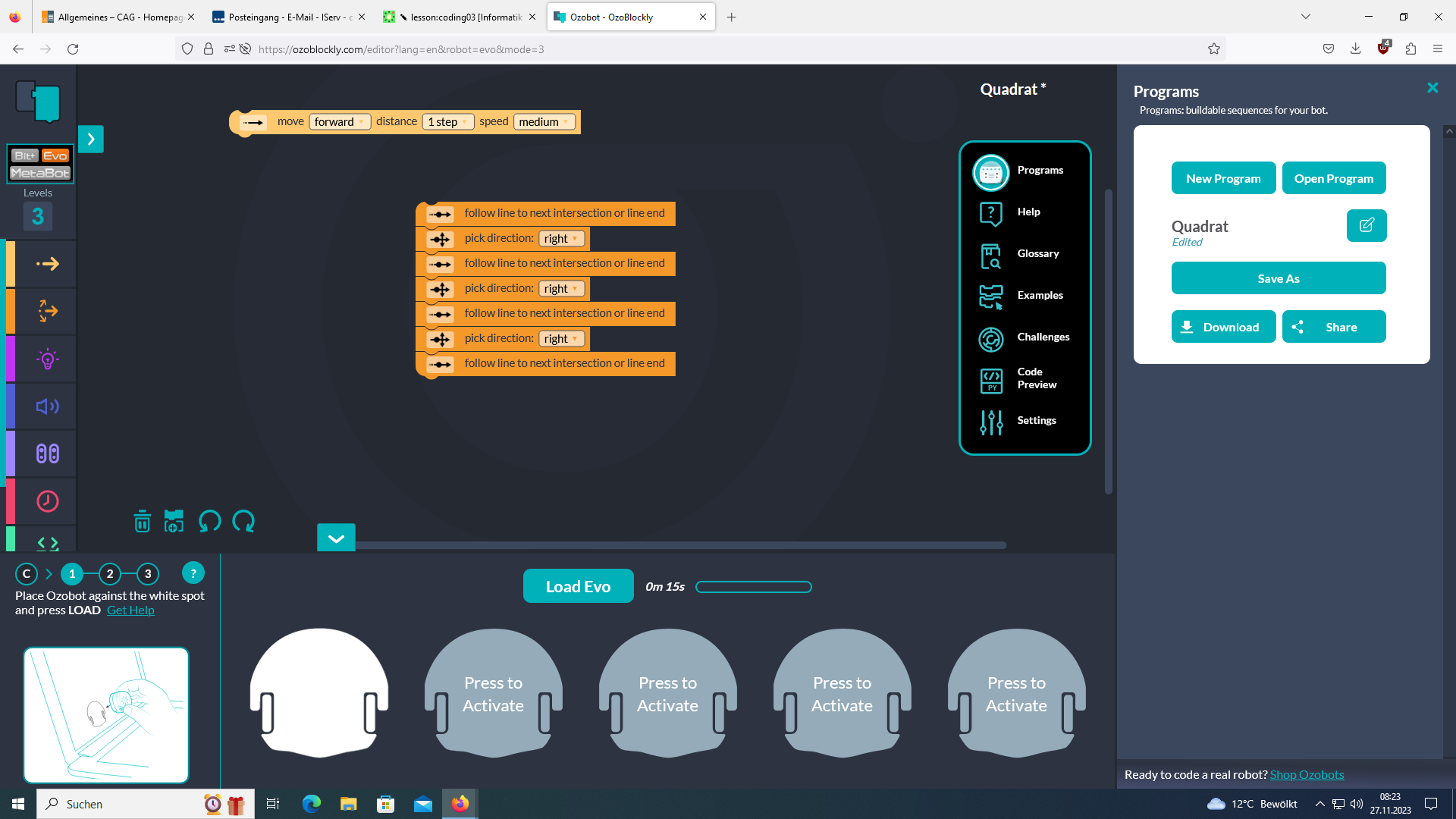Open the Timing clock blocks category
This screenshot has width=1456, height=819.
pos(47,501)
